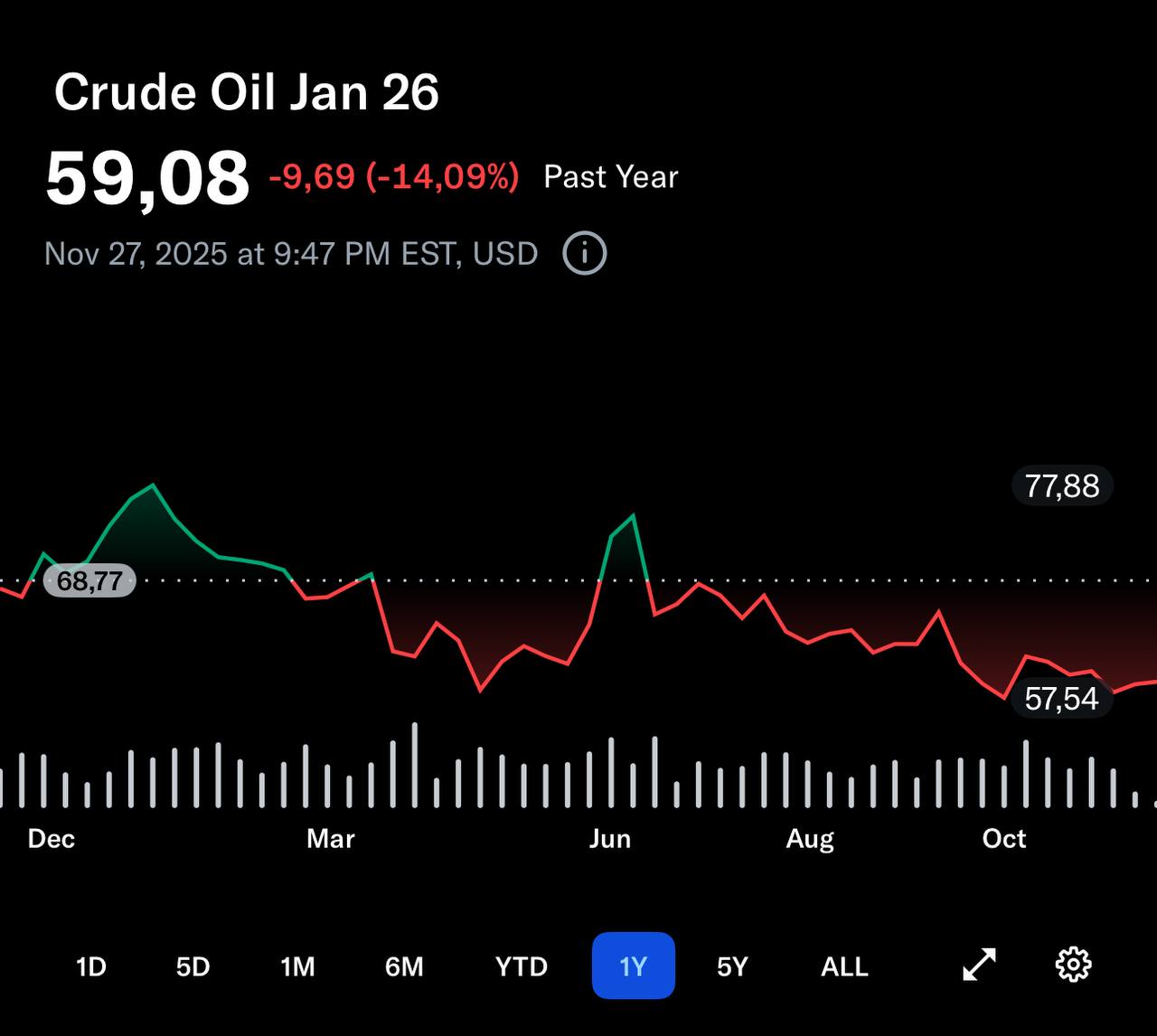Click the Crude Oil Jan 26 title

pos(246,90)
